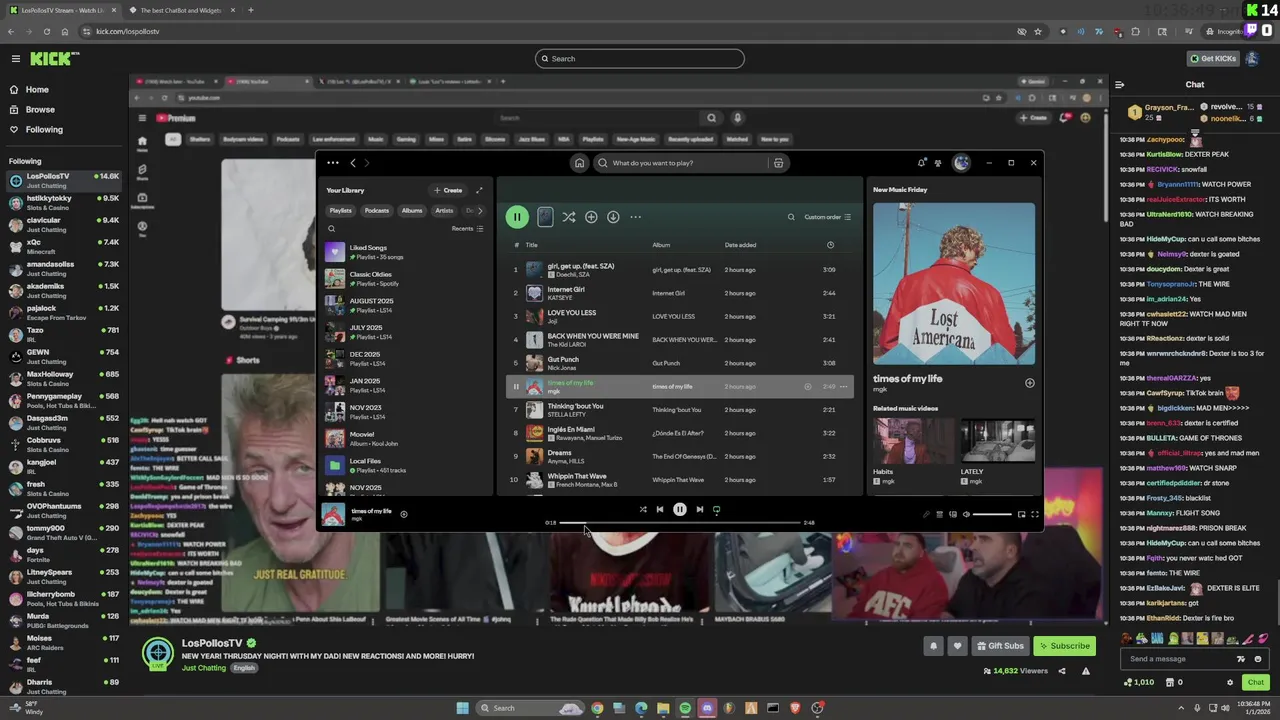
Task: Add times of my life to Liked in row
Action: tap(808, 386)
